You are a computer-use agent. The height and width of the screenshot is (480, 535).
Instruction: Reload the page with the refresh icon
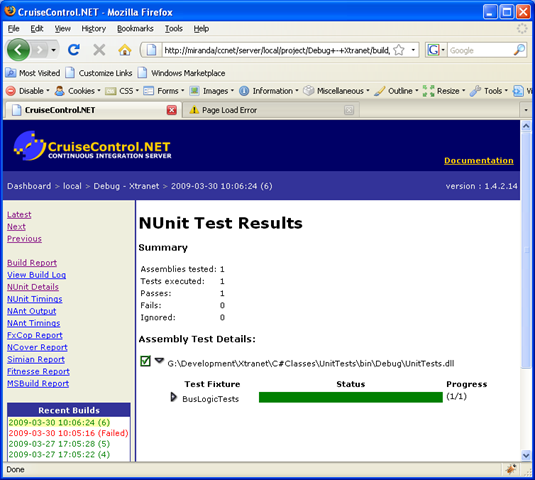[x=74, y=50]
